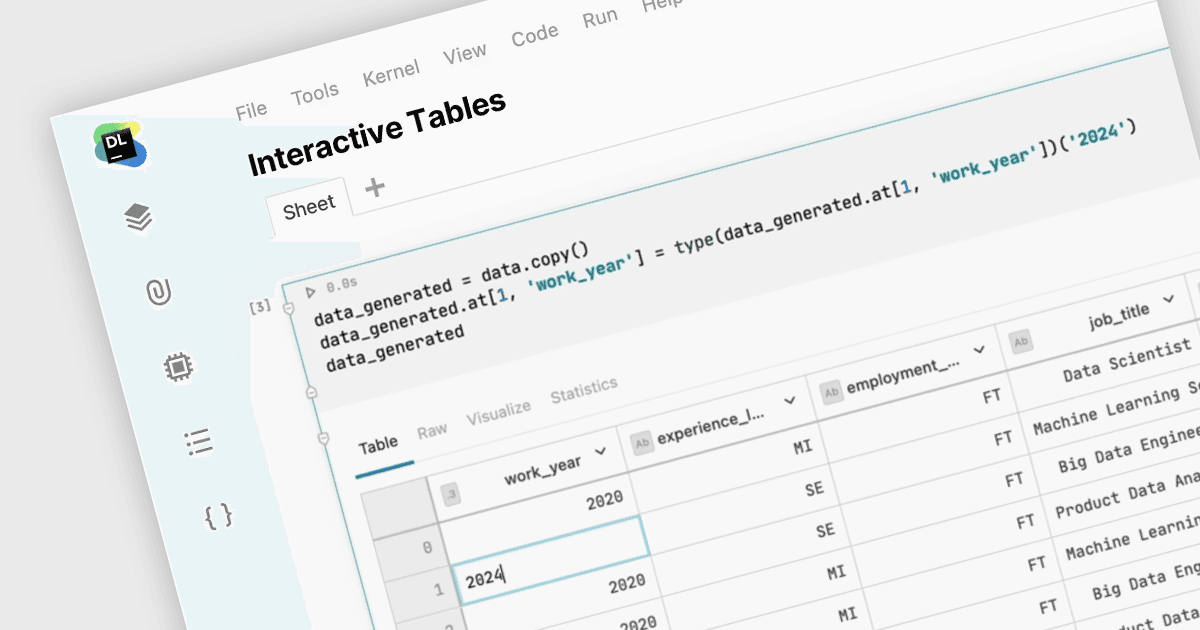
Task: Click the 0.0s execution time label
Action: pyautogui.click(x=342, y=285)
